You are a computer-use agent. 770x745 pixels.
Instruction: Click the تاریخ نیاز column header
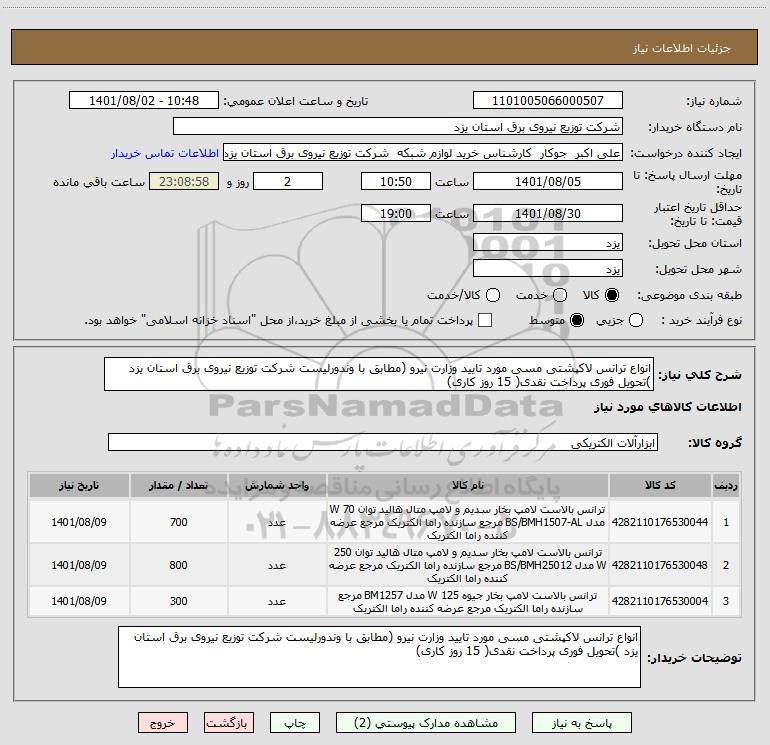pyautogui.click(x=79, y=486)
